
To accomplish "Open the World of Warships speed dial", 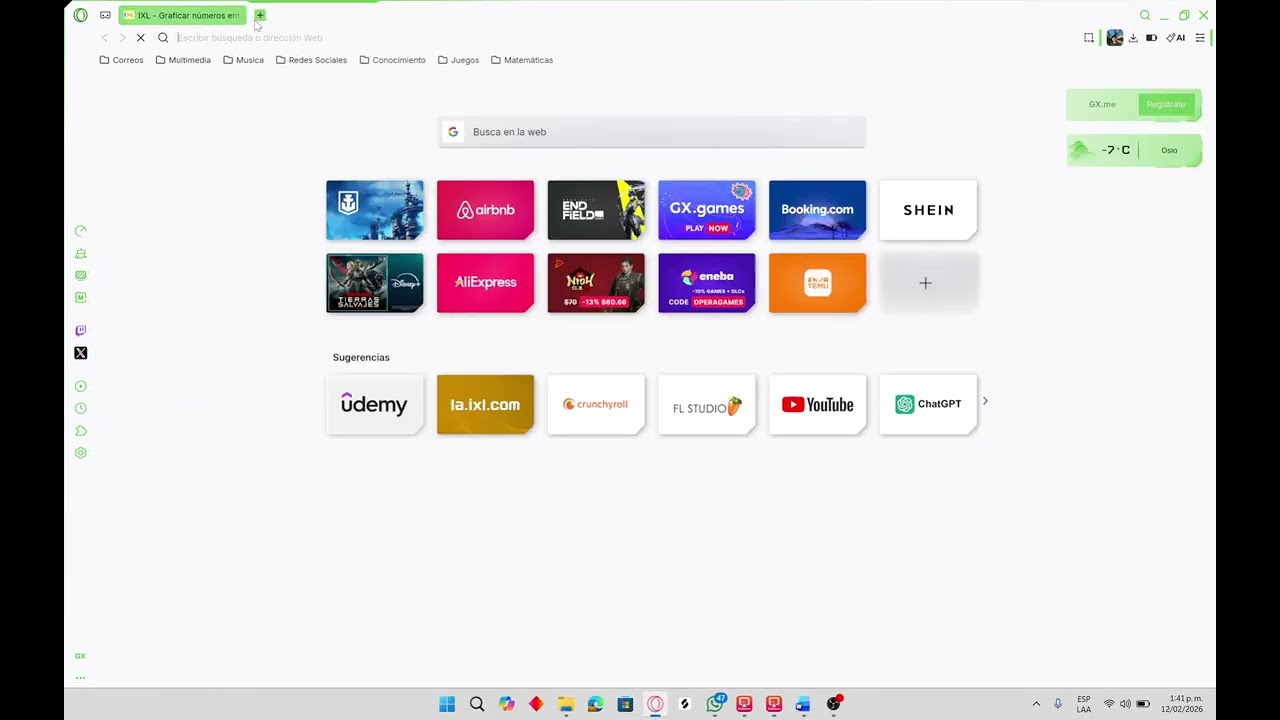I will click(x=375, y=210).
